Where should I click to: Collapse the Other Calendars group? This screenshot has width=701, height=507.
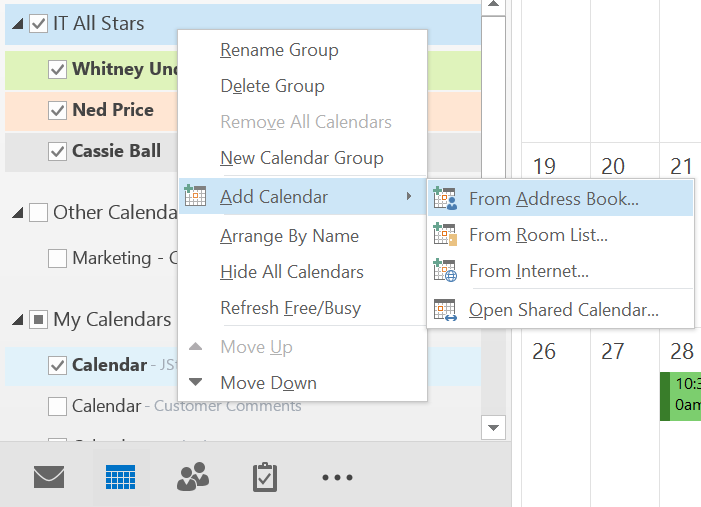[18, 212]
